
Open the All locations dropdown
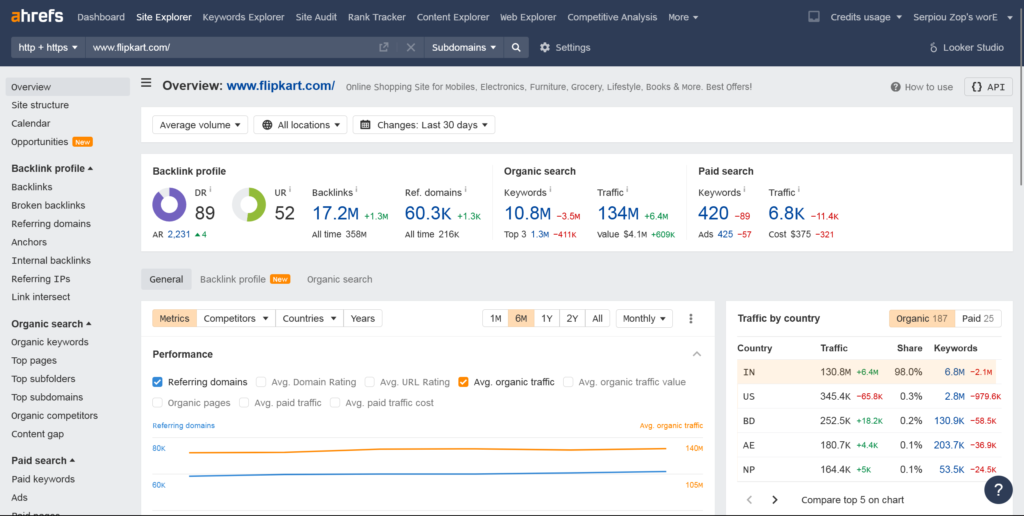(x=300, y=125)
